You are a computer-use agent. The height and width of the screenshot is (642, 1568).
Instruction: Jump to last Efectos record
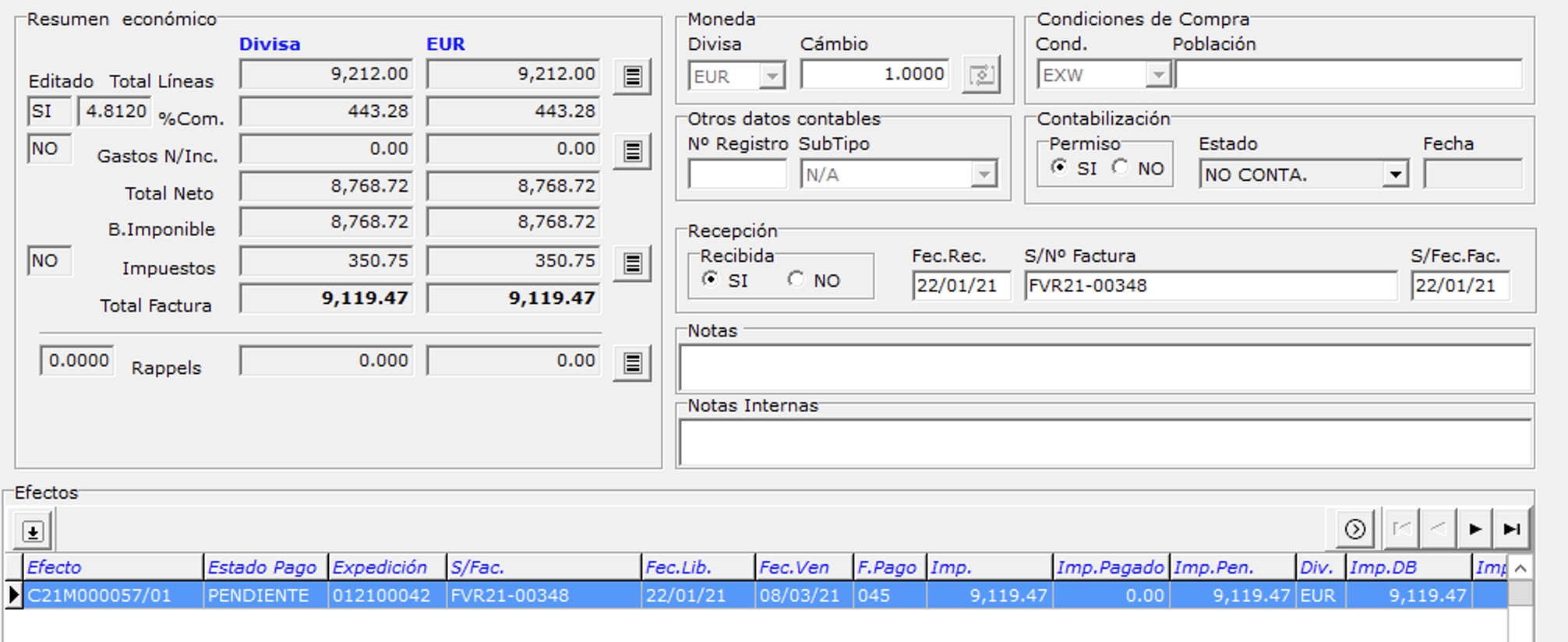point(1512,530)
